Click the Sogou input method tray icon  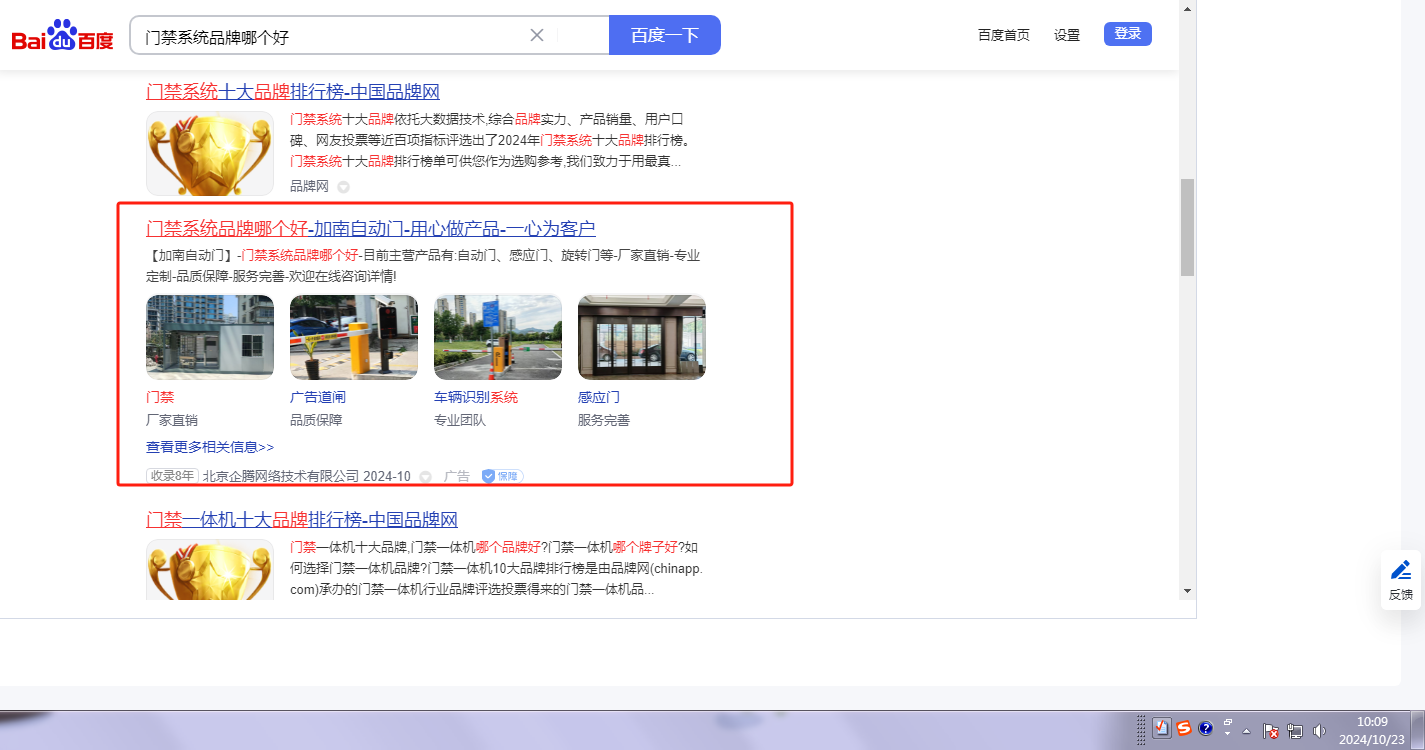[x=1184, y=729]
